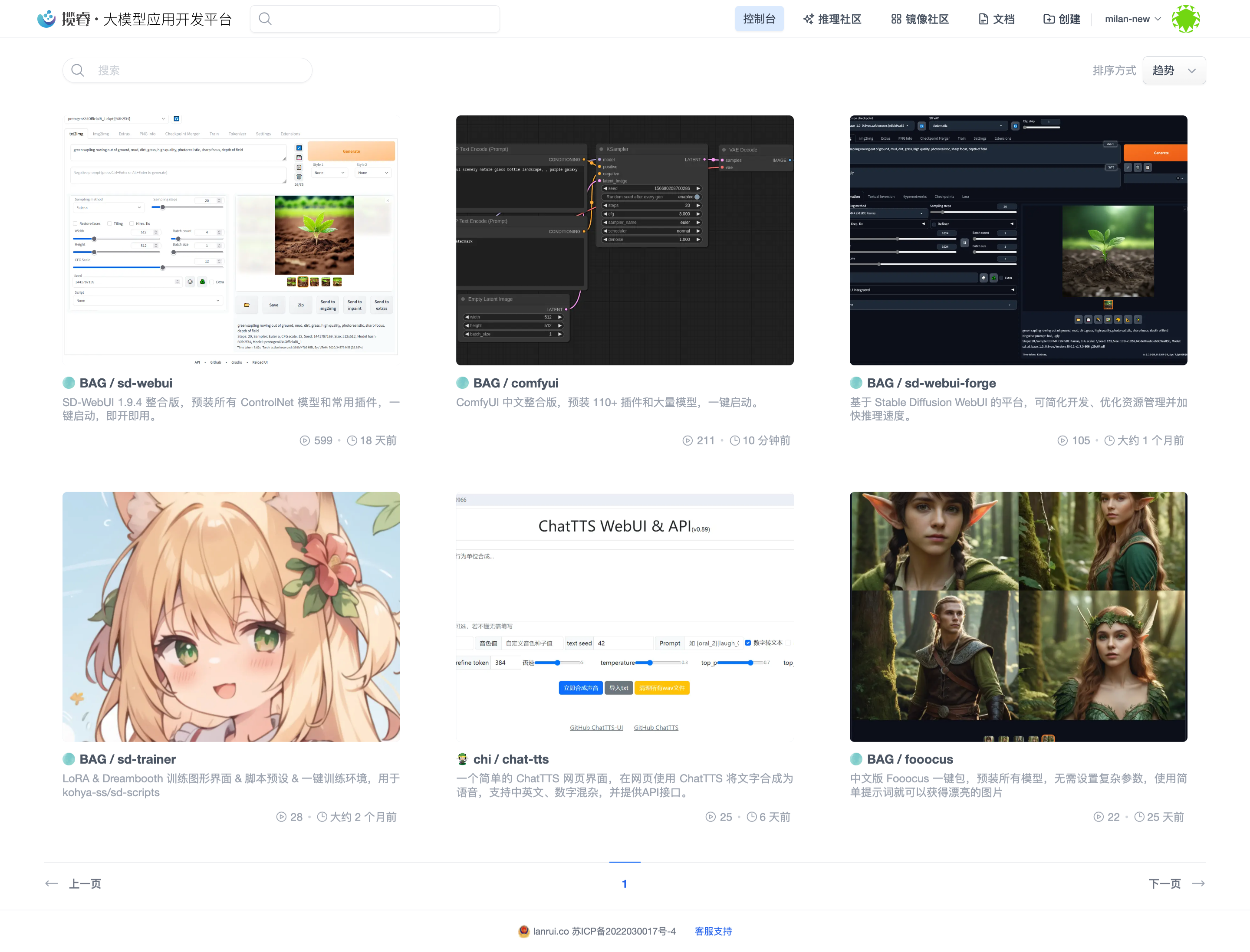Open the 控制台 console tab
The width and height of the screenshot is (1250, 952).
759,19
